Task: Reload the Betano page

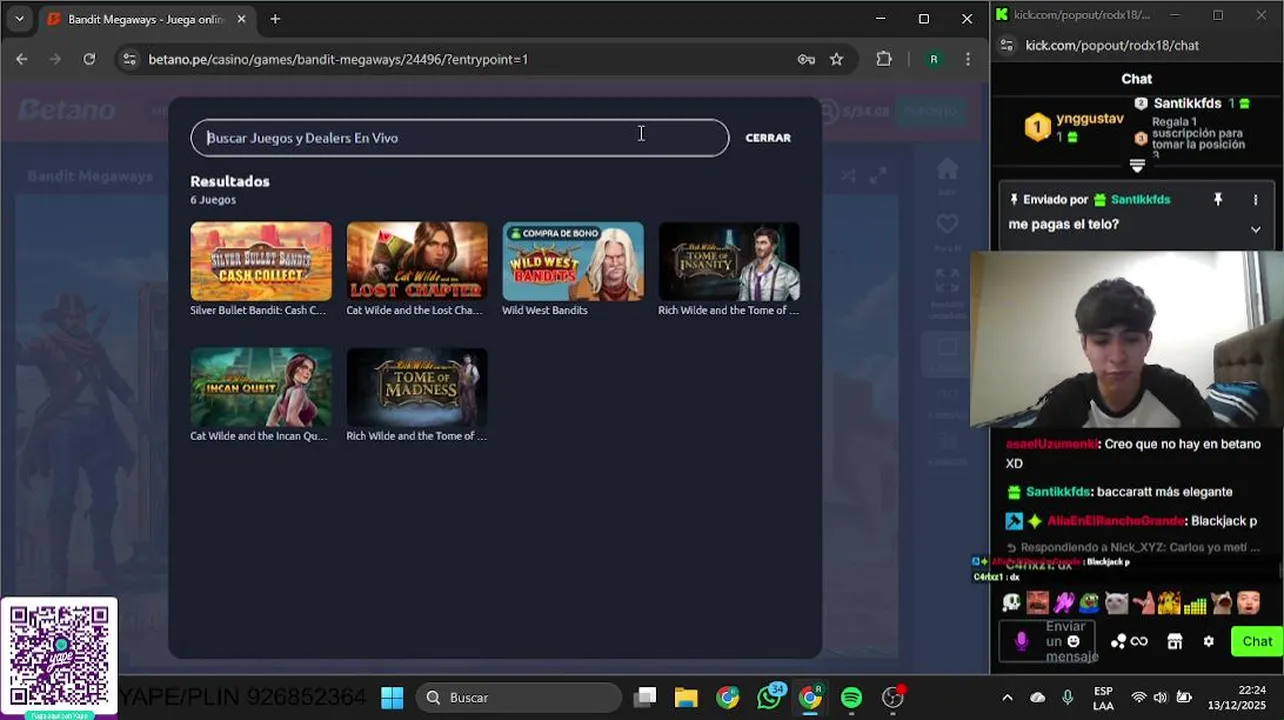Action: click(x=89, y=59)
